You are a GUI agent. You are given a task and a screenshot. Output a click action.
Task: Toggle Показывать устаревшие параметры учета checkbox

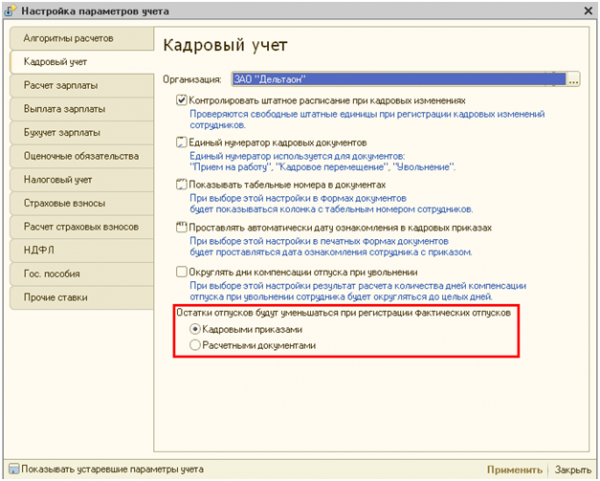[x=13, y=468]
